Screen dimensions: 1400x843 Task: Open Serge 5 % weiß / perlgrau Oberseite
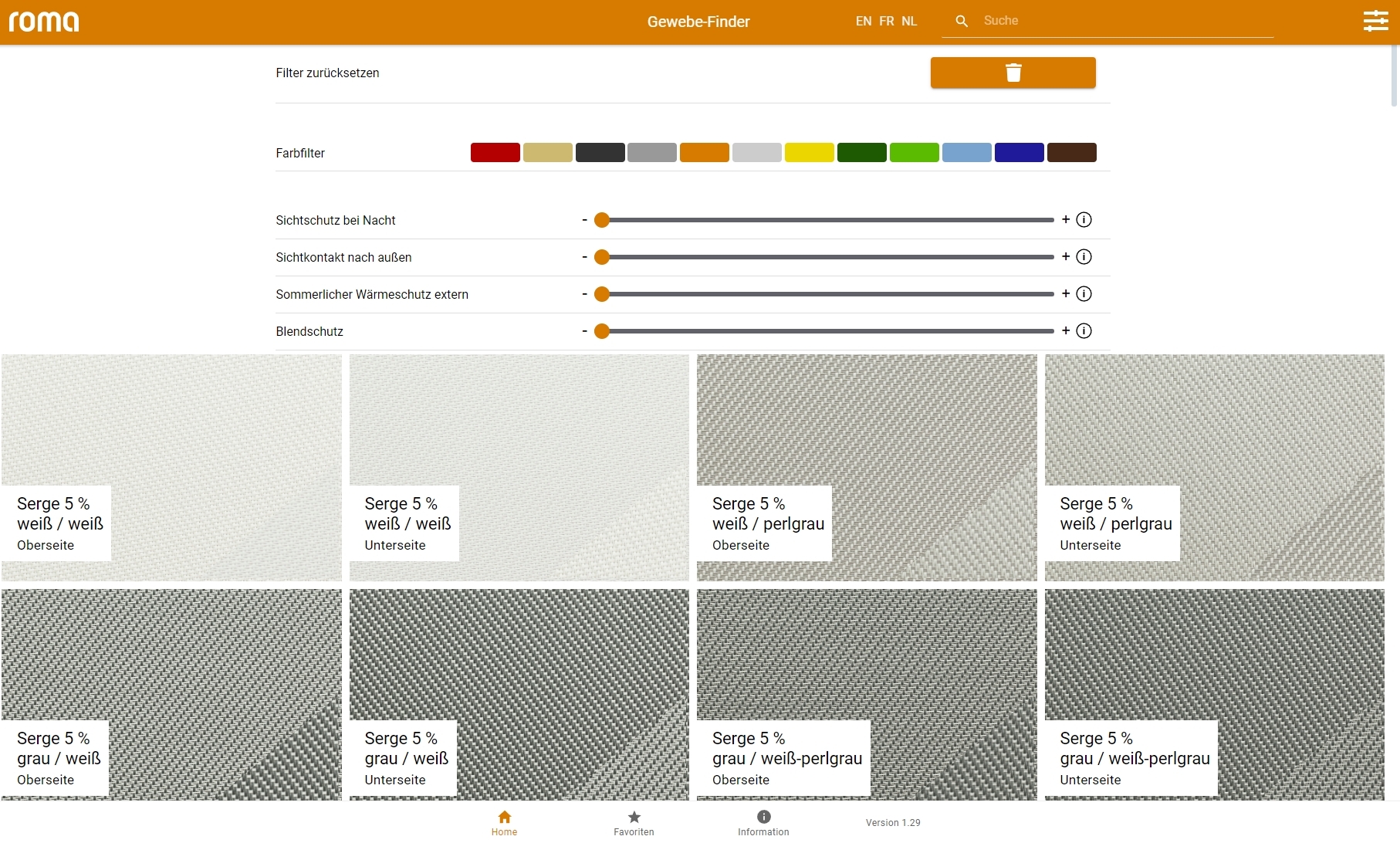[867, 468]
